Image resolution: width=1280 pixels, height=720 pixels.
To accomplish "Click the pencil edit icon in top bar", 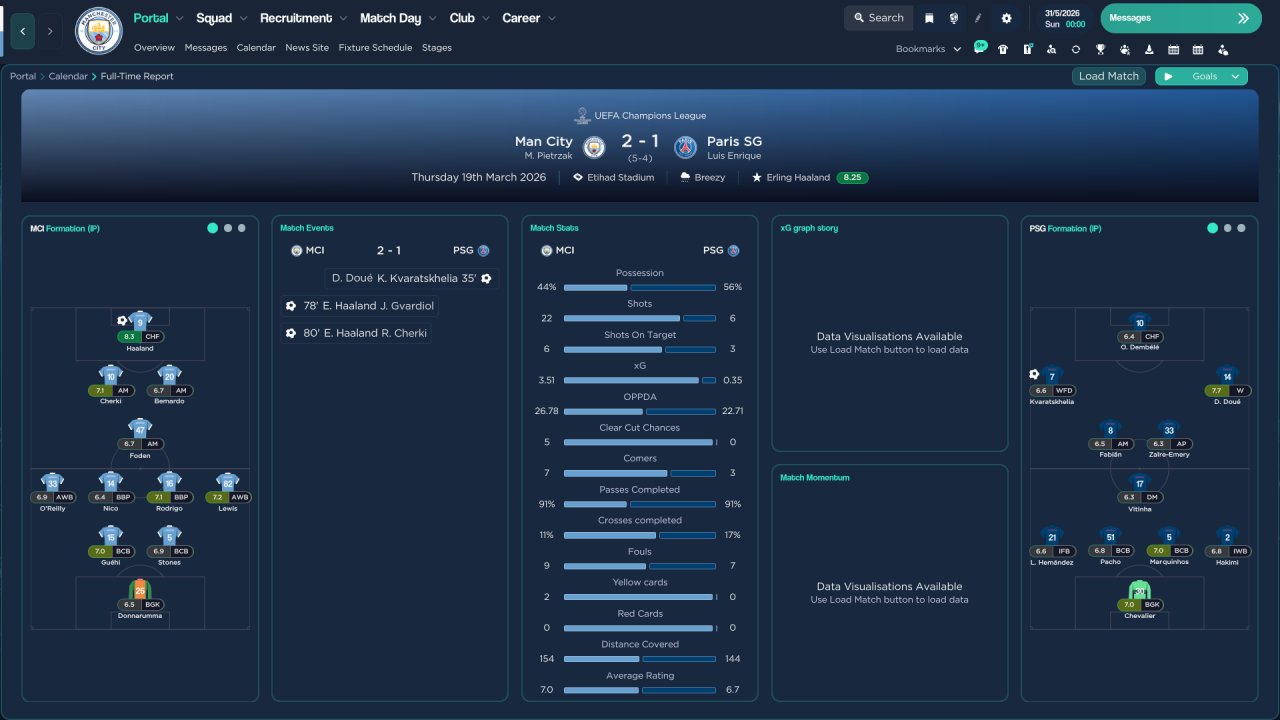I will tap(979, 18).
